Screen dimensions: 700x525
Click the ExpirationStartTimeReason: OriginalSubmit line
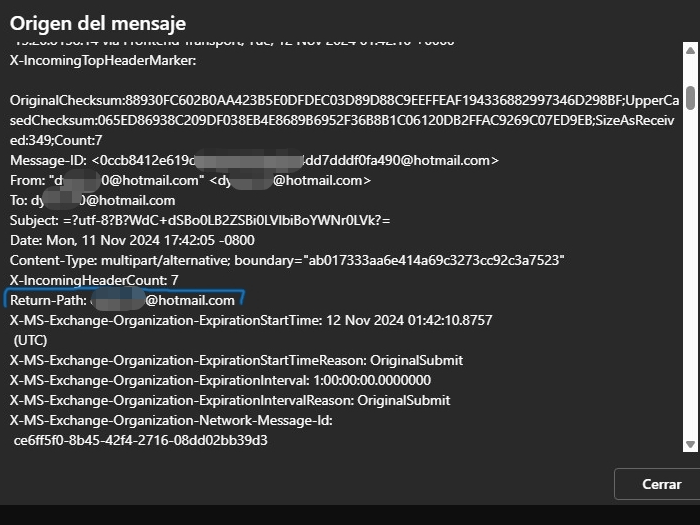[236, 360]
